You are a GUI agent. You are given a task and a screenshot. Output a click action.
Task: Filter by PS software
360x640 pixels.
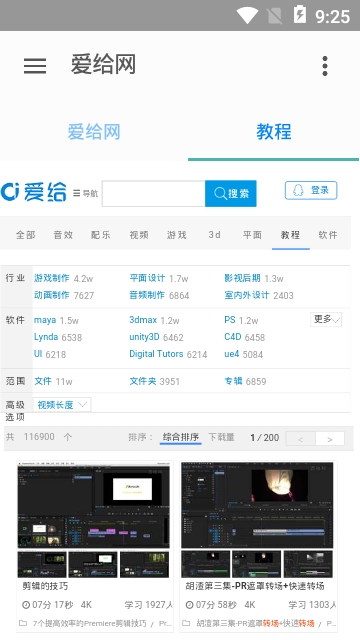point(230,320)
